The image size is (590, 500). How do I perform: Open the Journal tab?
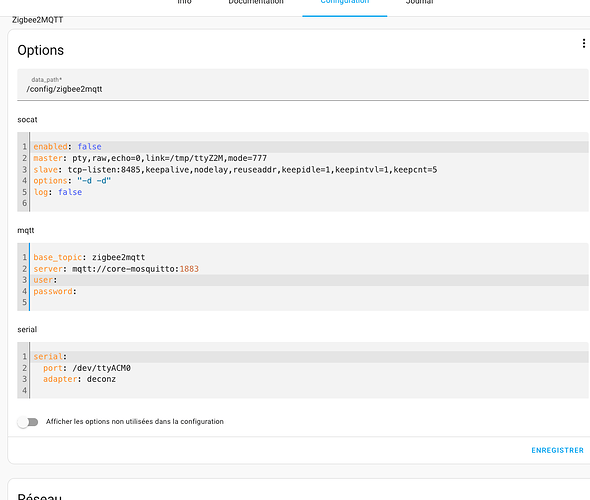pos(419,2)
